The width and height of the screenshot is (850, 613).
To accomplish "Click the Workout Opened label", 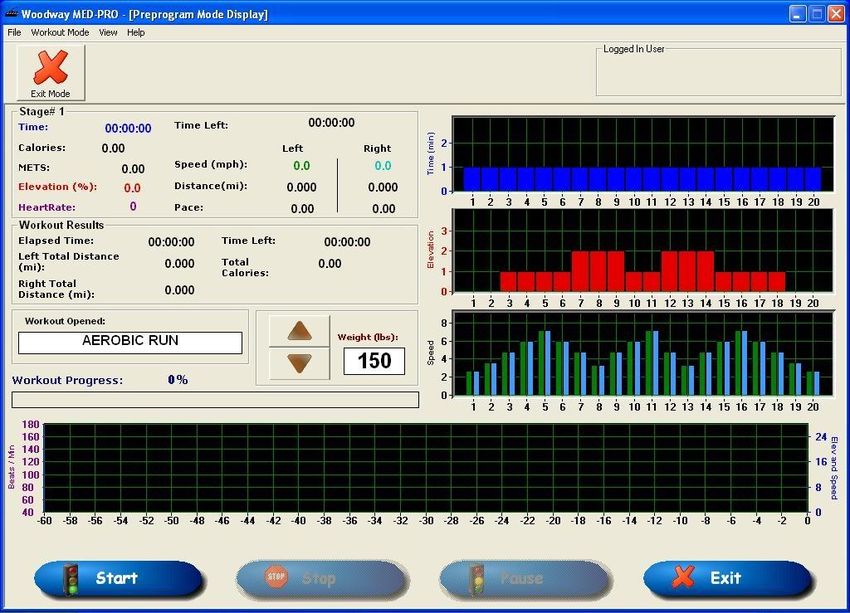I will click(x=65, y=321).
